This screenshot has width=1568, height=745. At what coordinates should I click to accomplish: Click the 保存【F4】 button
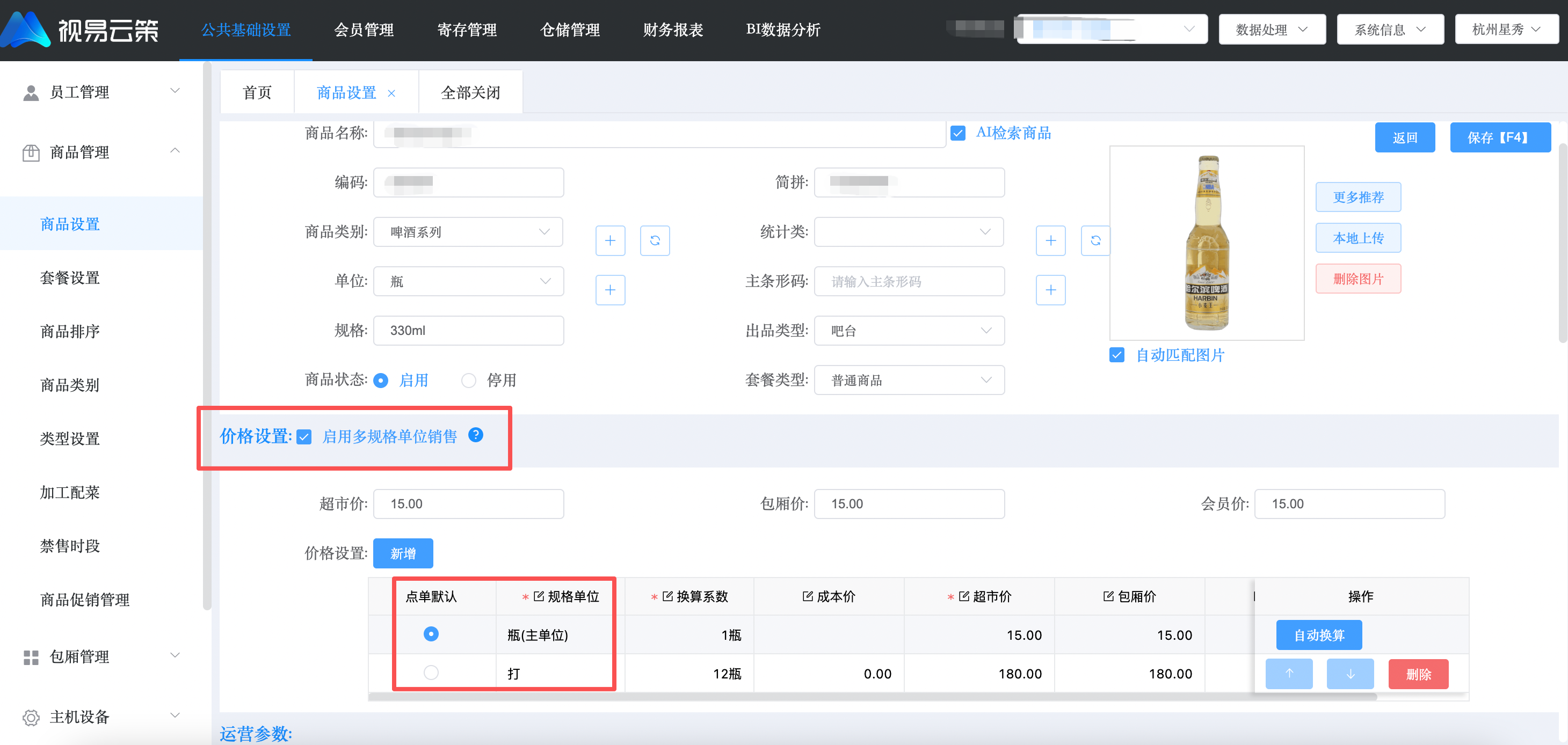[x=1500, y=137]
